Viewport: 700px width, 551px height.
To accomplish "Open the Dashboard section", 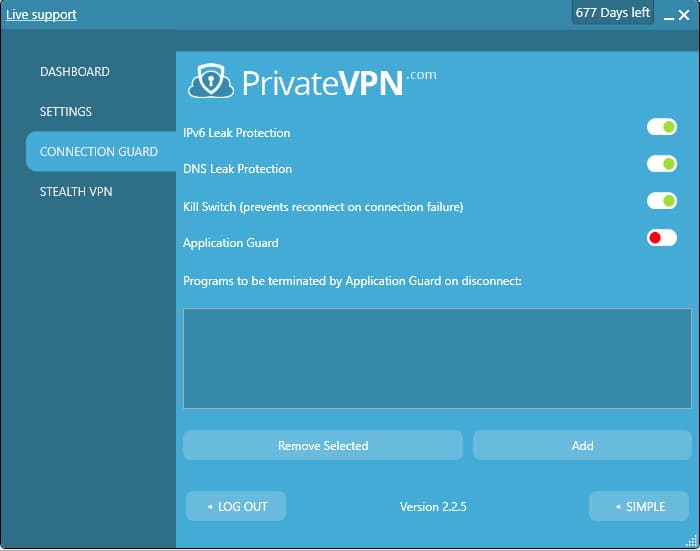I will [75, 72].
